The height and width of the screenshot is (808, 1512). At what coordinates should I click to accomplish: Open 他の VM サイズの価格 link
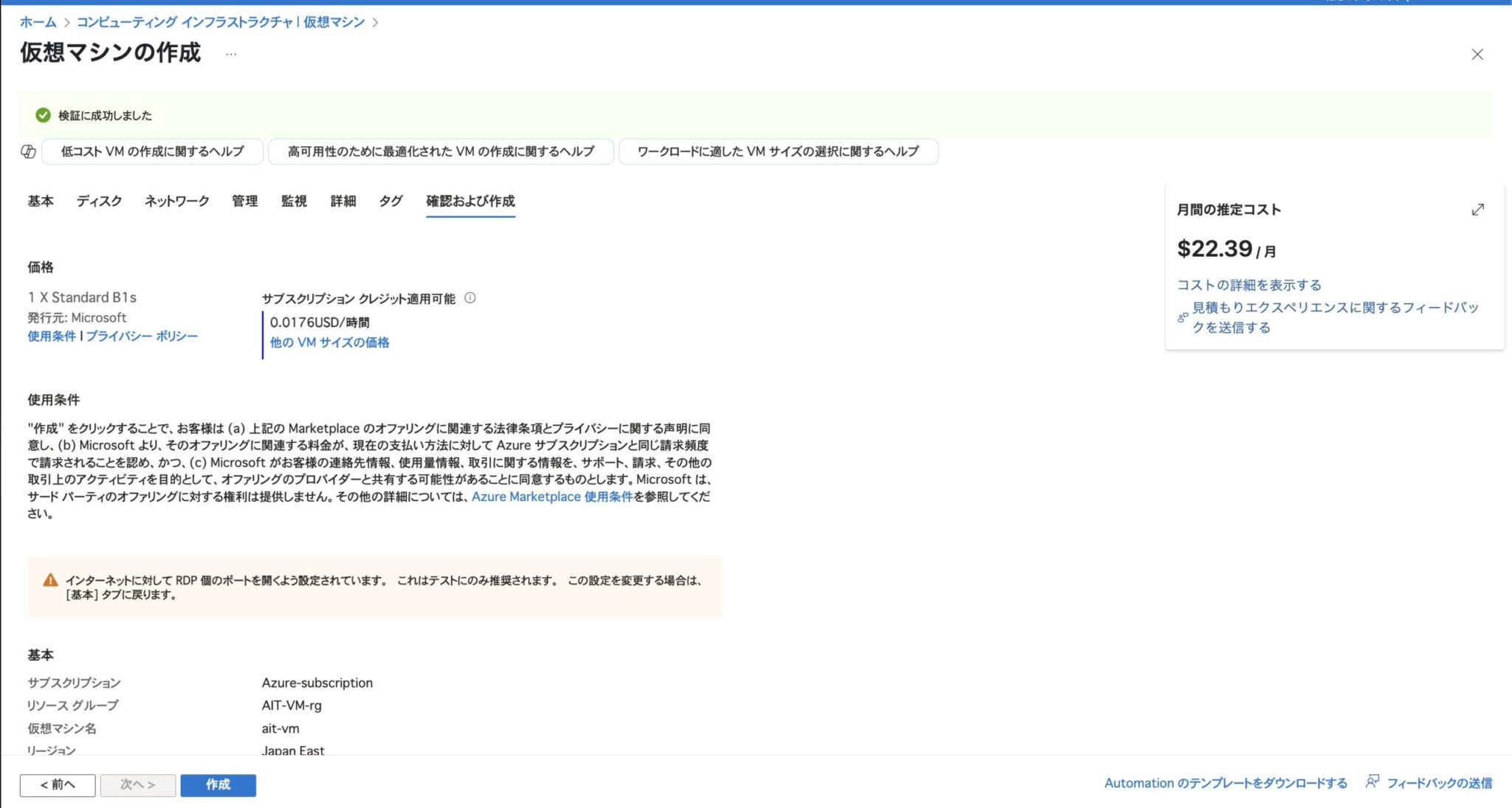click(x=329, y=342)
